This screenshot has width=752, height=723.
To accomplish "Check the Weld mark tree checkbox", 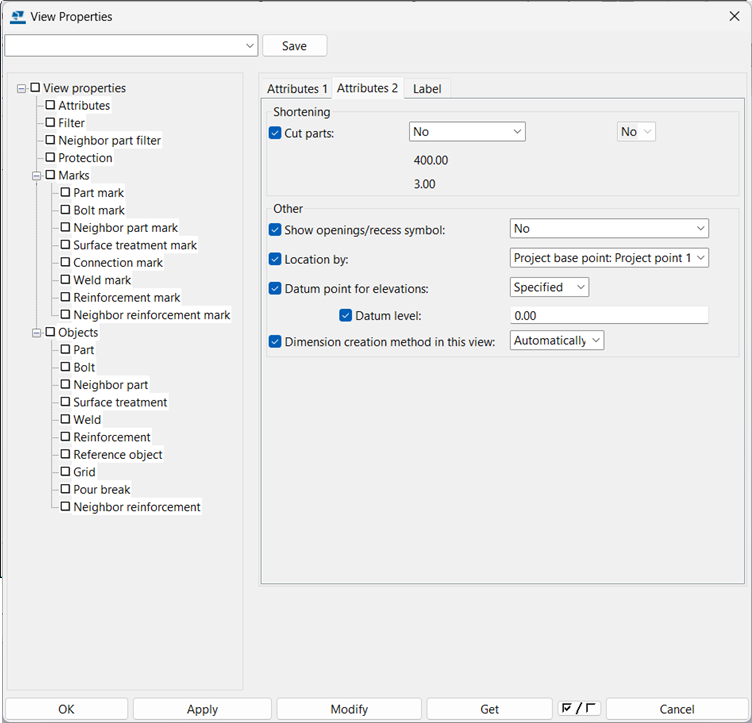I will (66, 280).
